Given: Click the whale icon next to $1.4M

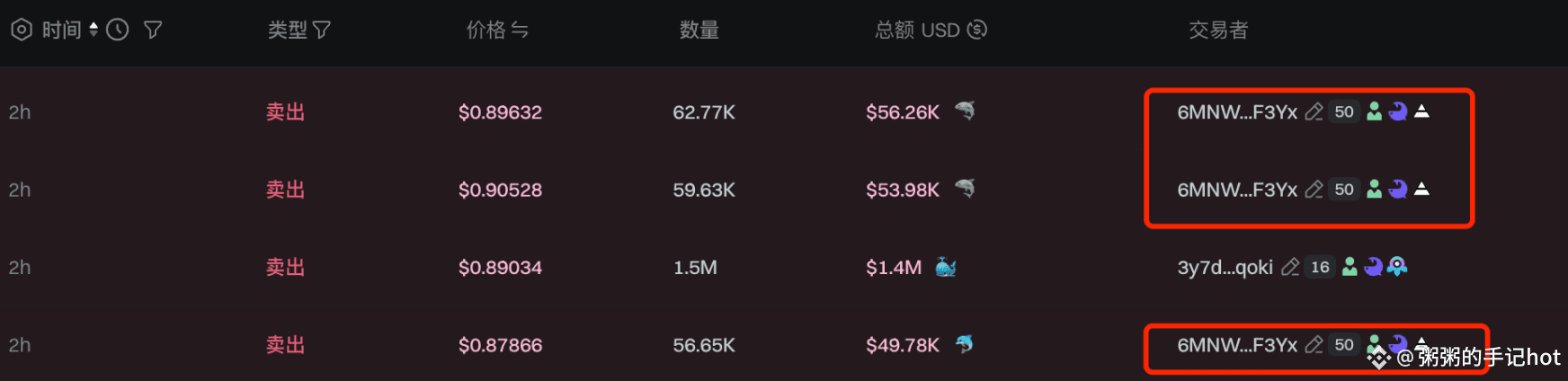Looking at the screenshot, I should (946, 267).
